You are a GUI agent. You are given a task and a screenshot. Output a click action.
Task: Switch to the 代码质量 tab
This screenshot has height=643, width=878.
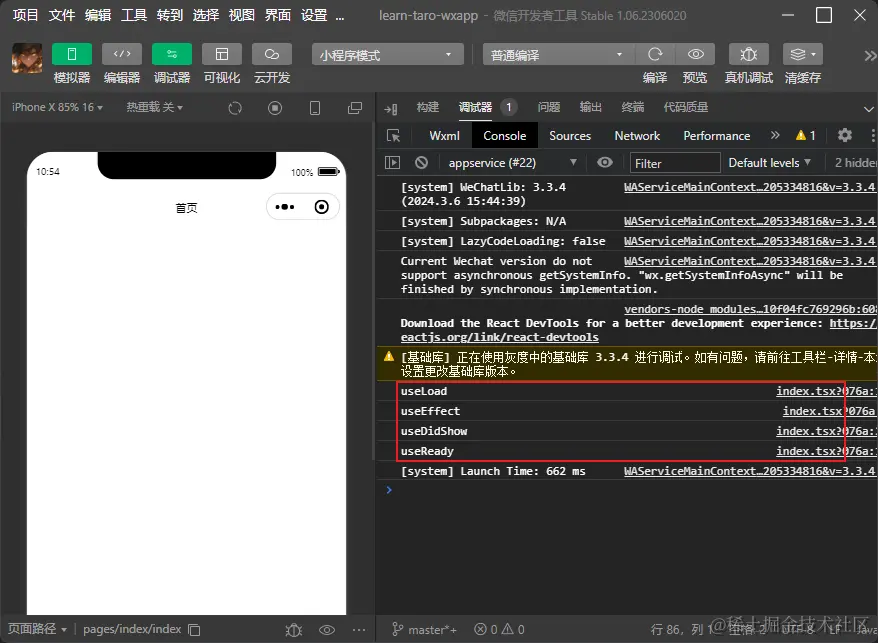click(686, 107)
